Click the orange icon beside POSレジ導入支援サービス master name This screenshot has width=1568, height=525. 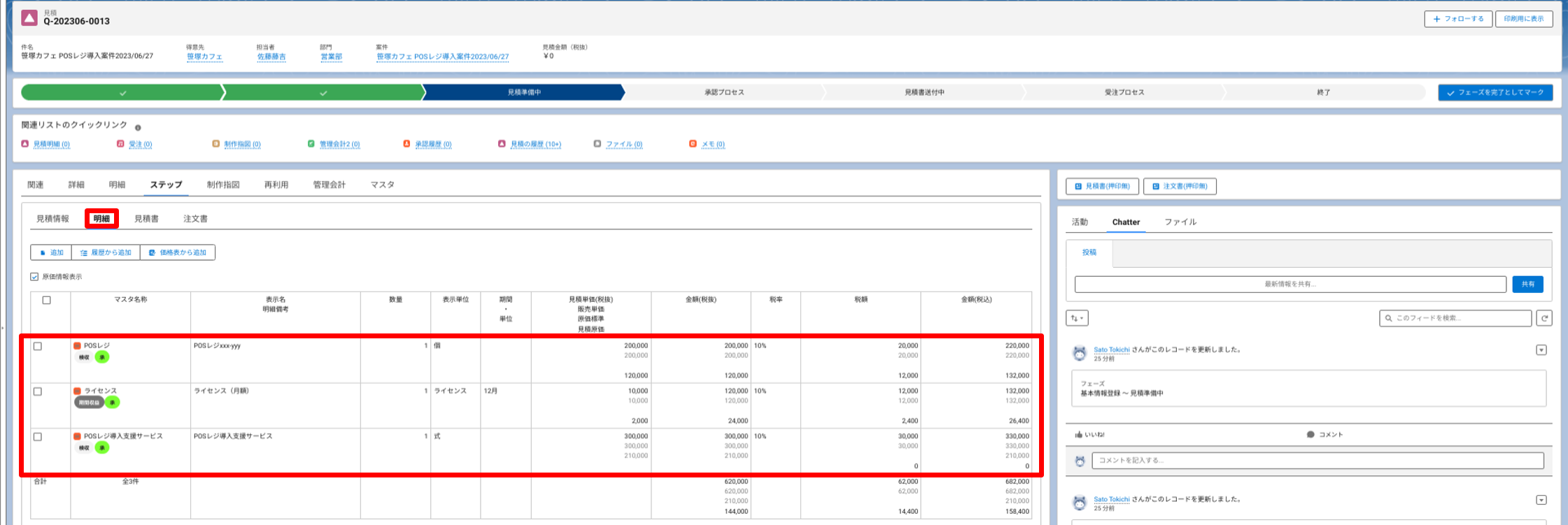[x=77, y=436]
